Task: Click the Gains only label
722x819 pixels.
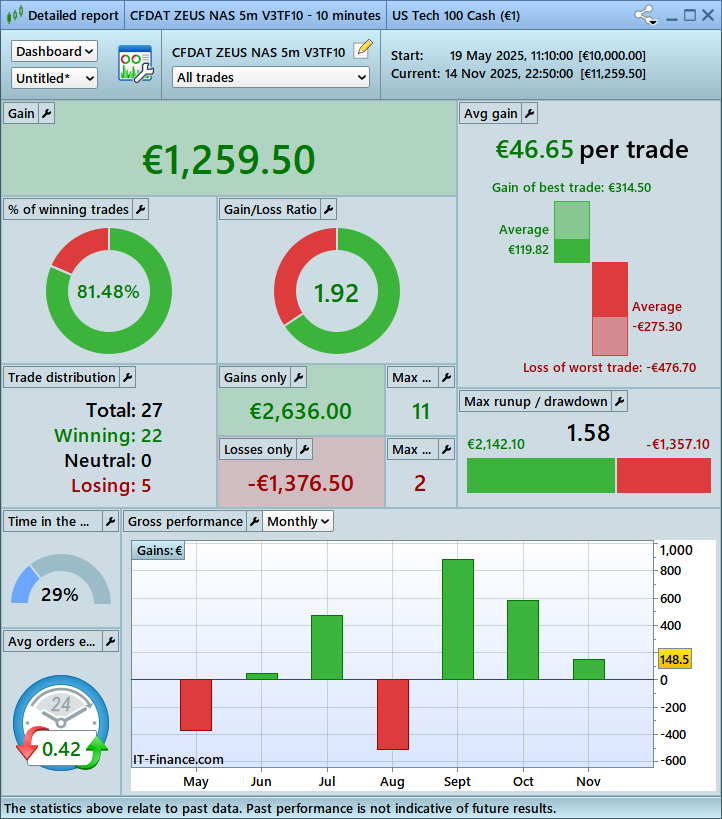Action: pos(255,377)
